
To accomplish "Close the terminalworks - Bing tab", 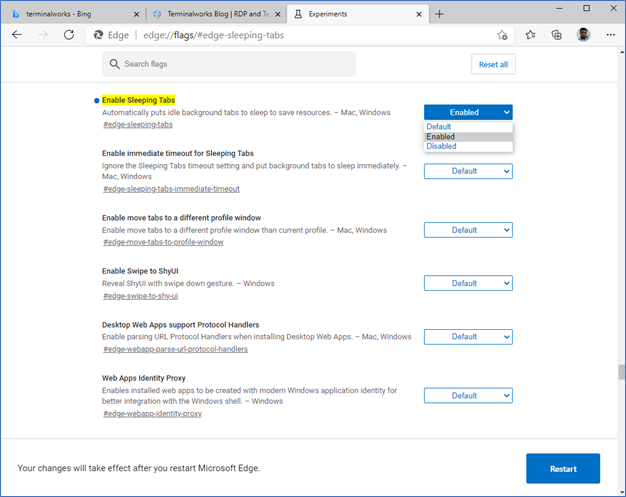I will [x=136, y=14].
